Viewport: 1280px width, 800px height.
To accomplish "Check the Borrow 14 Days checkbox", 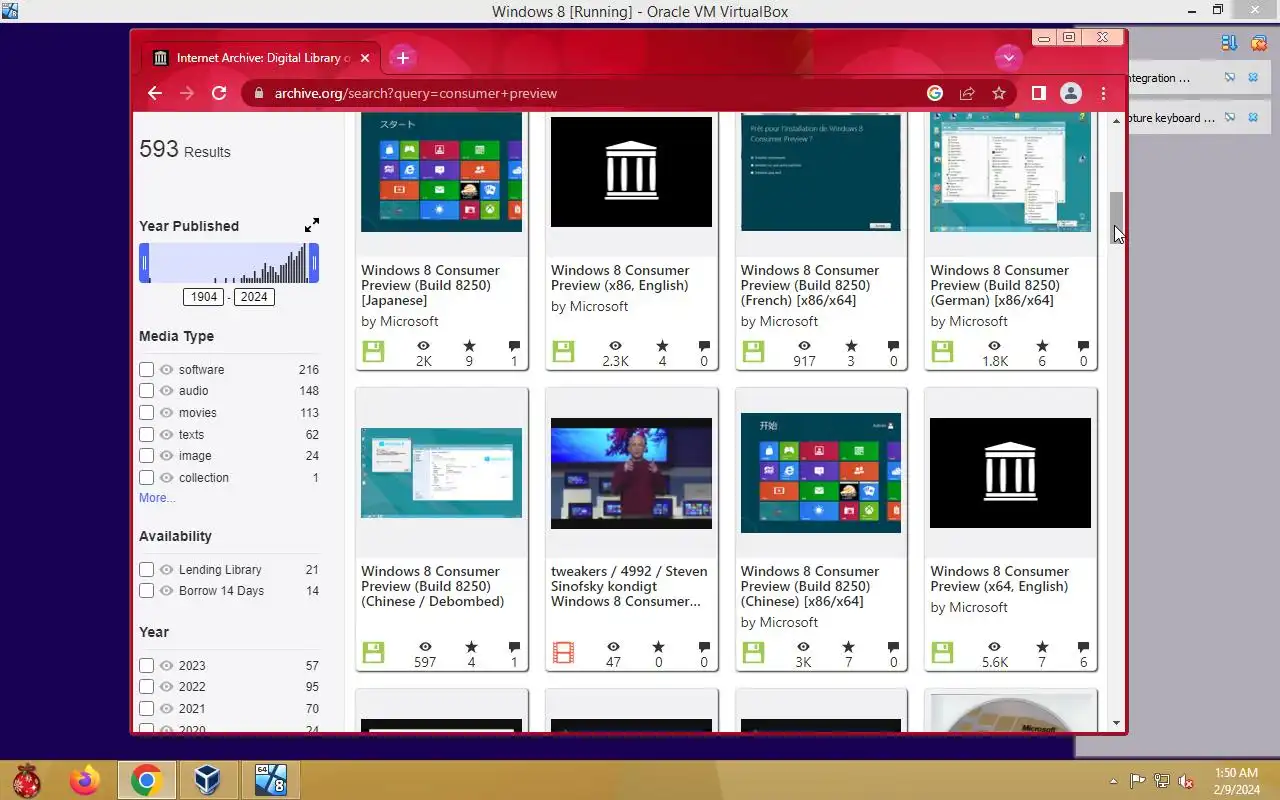I will (146, 591).
